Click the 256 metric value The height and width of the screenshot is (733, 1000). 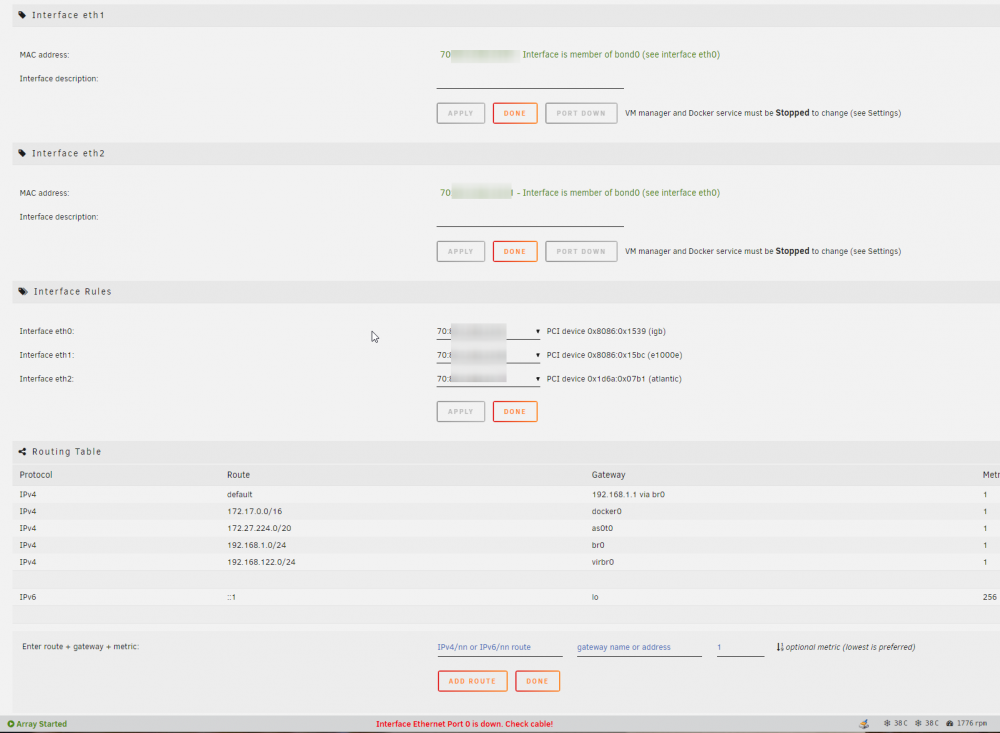point(989,597)
